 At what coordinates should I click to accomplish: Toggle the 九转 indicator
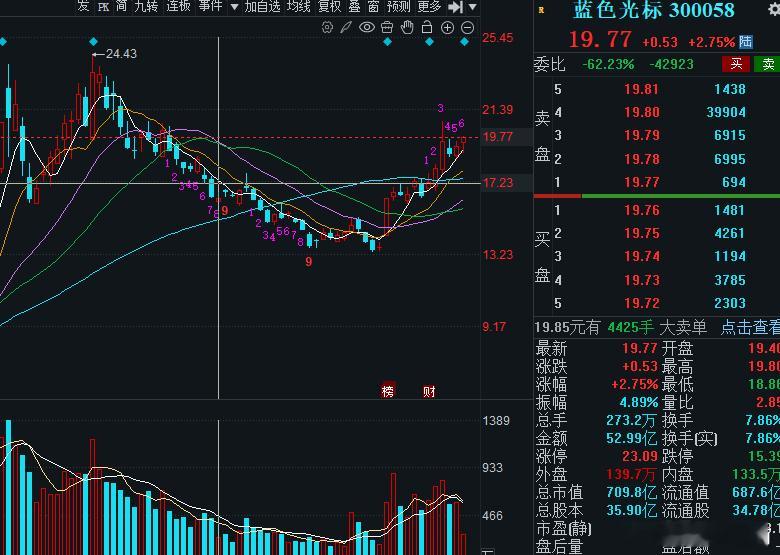[146, 6]
